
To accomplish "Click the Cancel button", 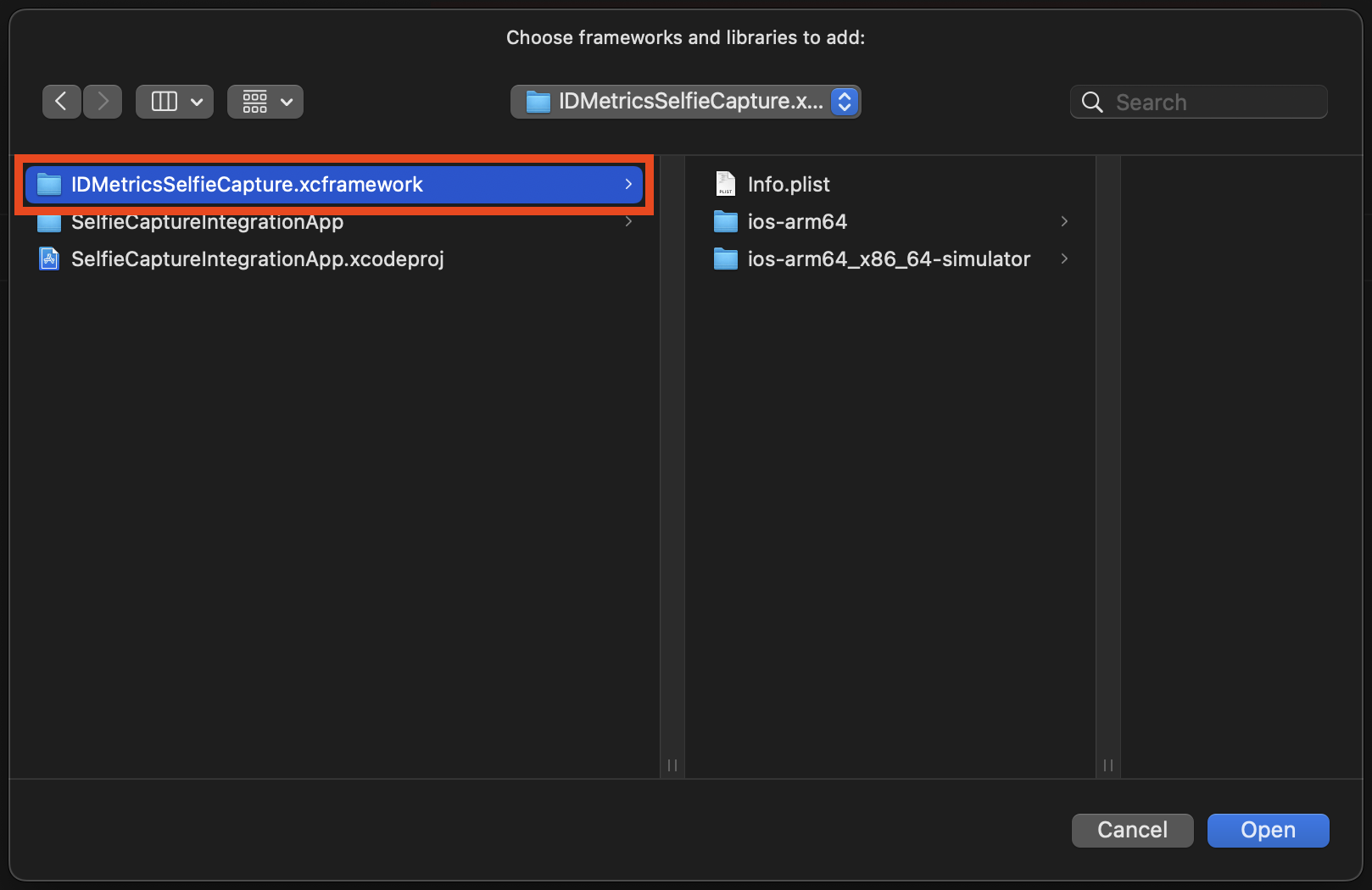I will pos(1133,830).
